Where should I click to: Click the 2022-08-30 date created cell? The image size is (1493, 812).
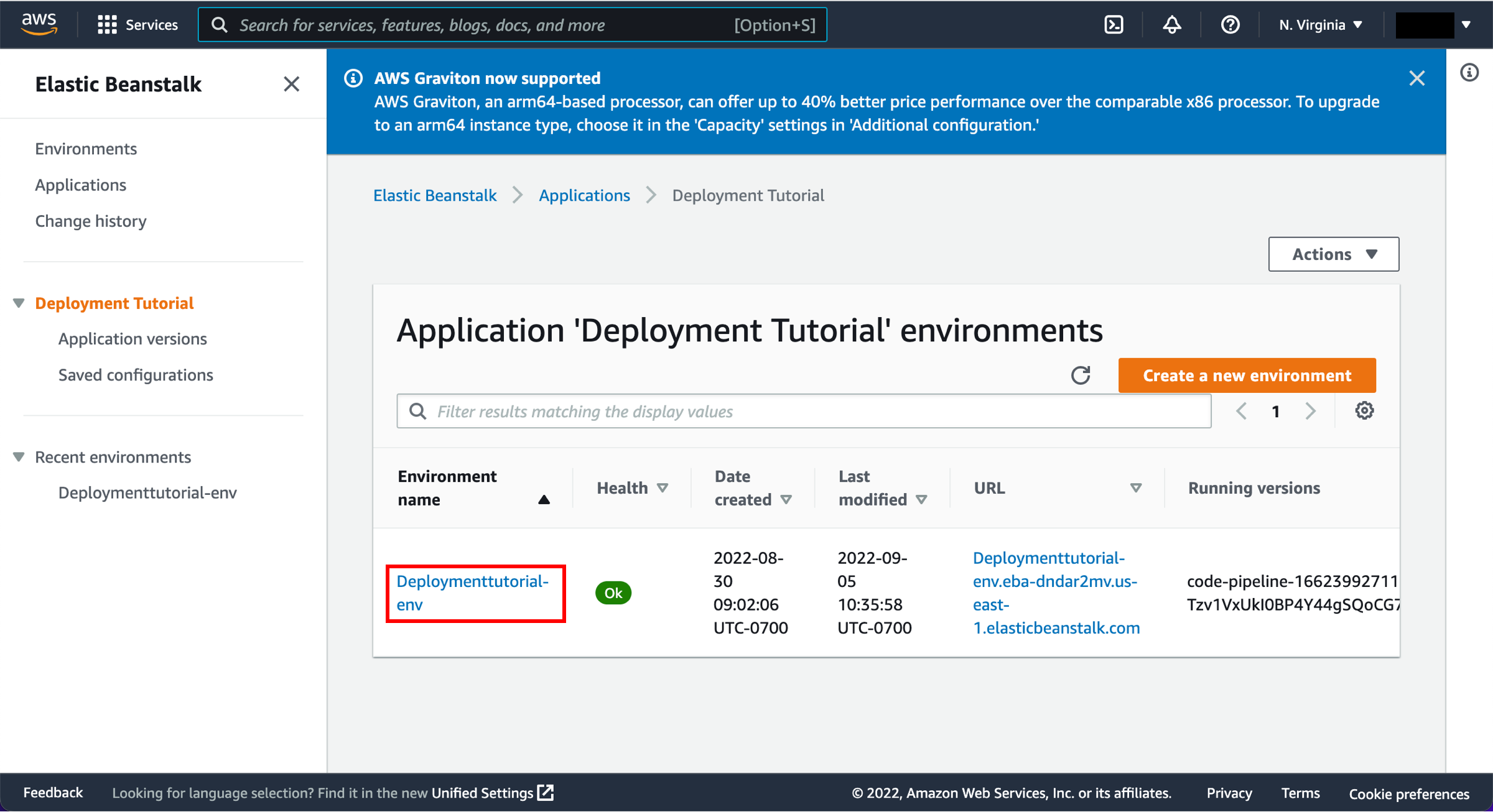click(x=750, y=593)
